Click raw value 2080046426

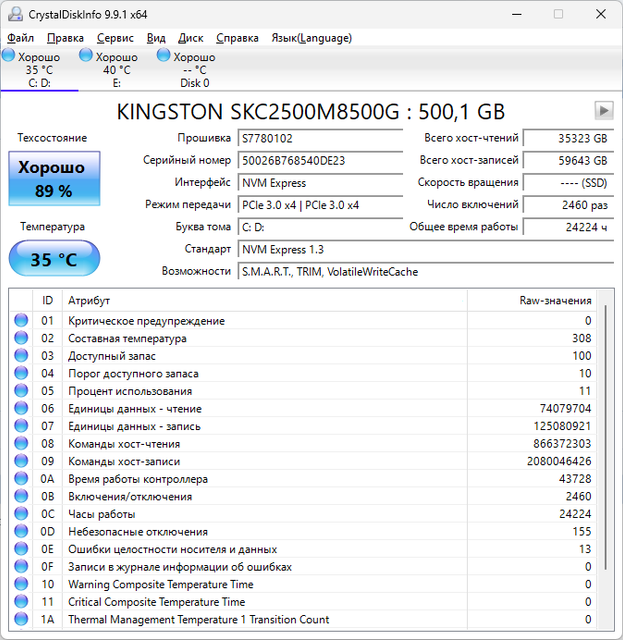click(x=559, y=461)
